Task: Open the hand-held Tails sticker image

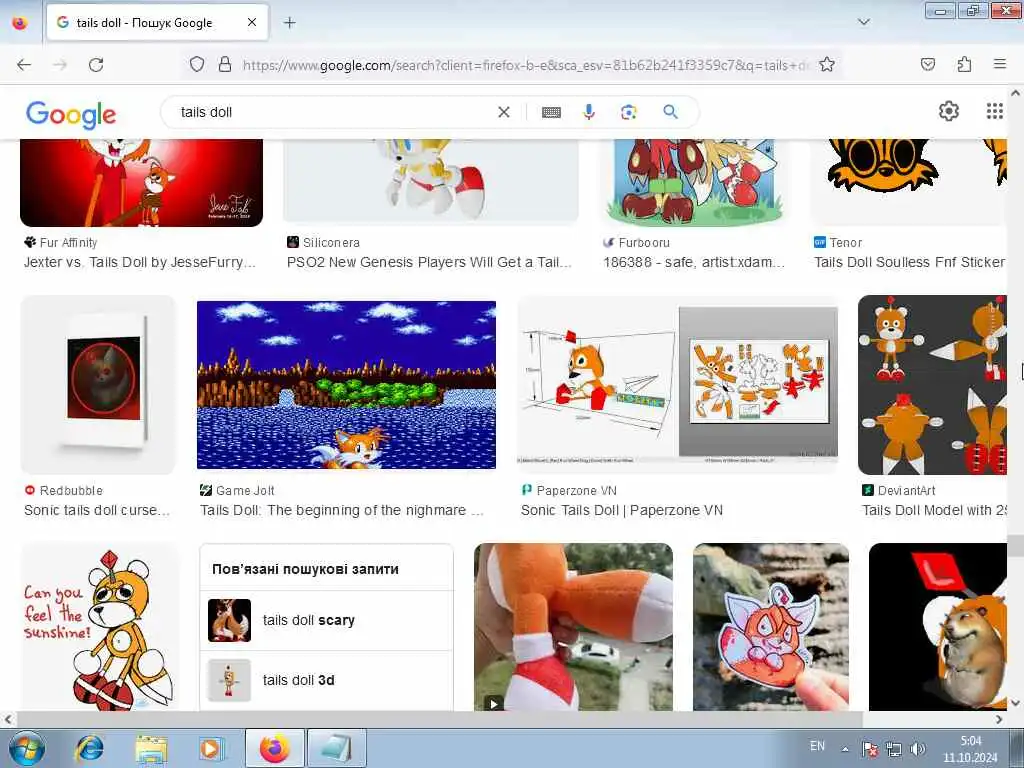Action: pyautogui.click(x=771, y=627)
